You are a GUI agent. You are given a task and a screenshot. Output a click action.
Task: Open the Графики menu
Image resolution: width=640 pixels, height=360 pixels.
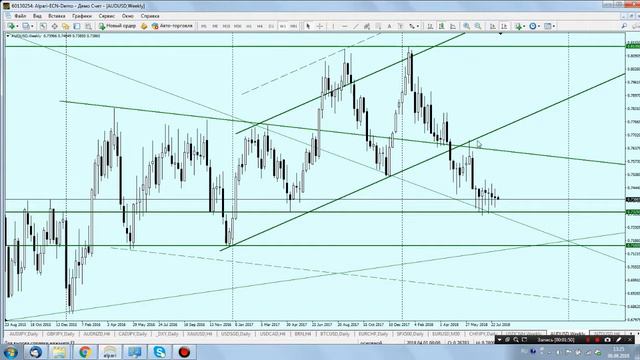[x=82, y=16]
